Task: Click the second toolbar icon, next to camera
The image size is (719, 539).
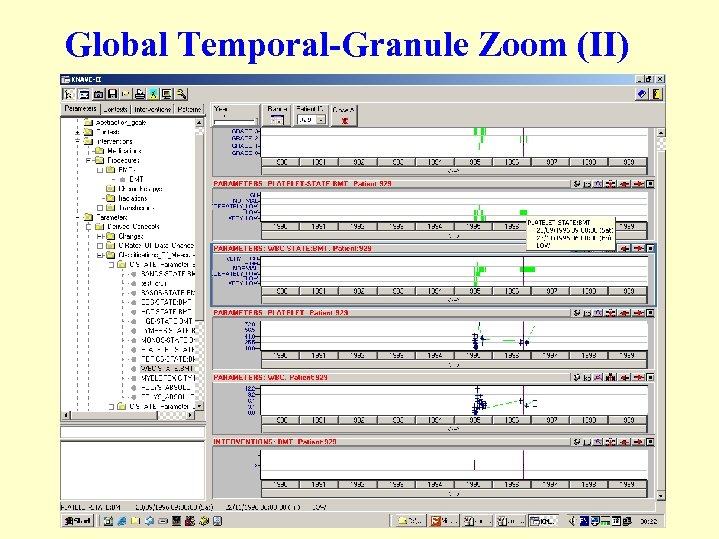Action: tap(84, 94)
